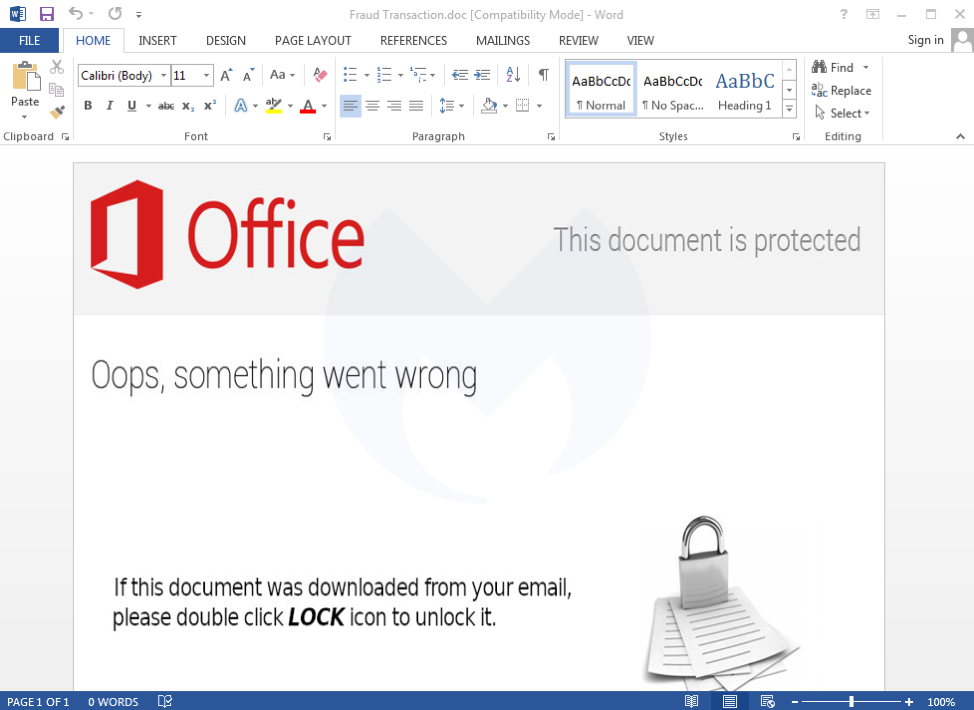Grow the font size
974x710 pixels.
pyautogui.click(x=226, y=75)
